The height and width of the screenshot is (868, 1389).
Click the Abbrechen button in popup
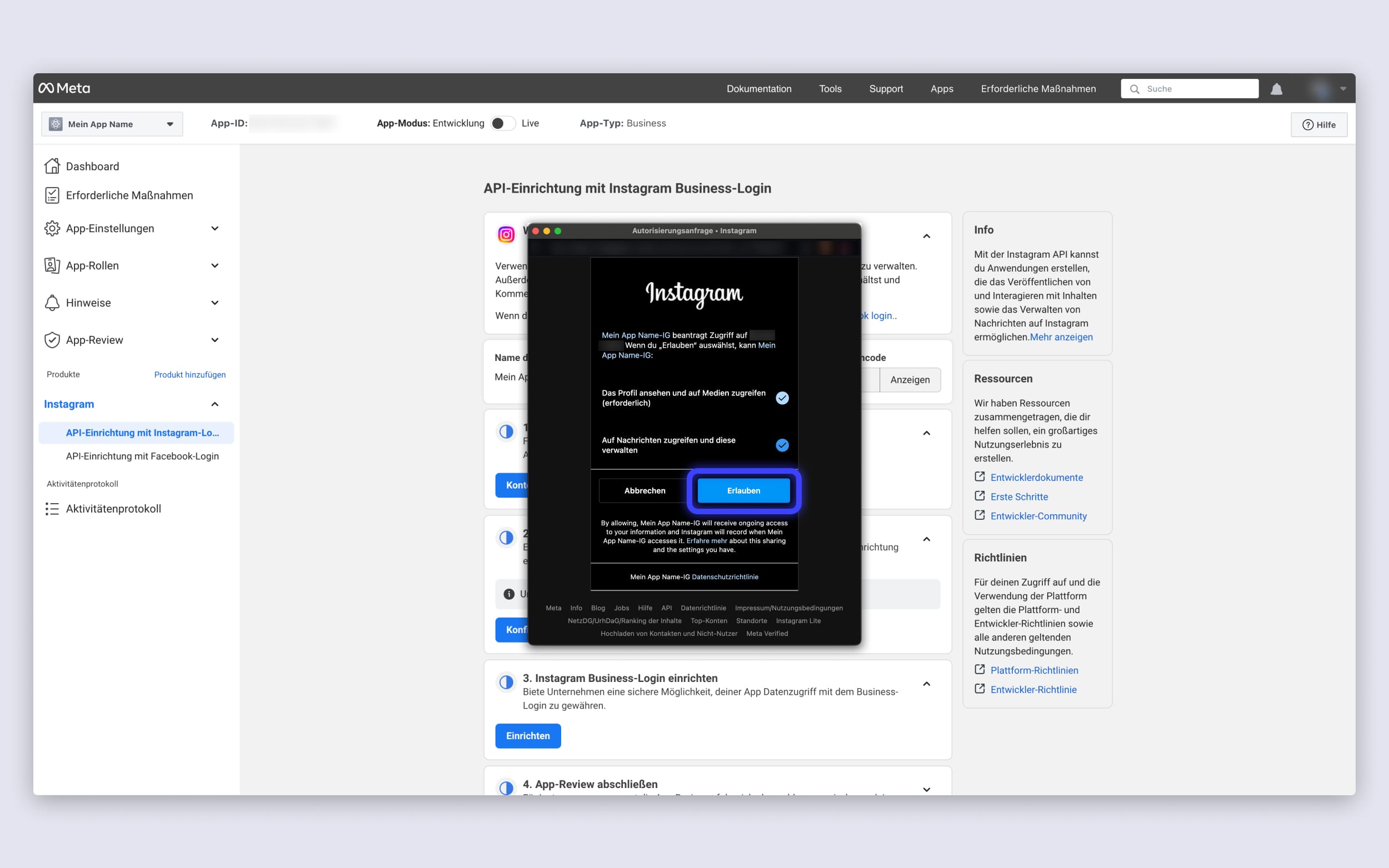coord(644,490)
